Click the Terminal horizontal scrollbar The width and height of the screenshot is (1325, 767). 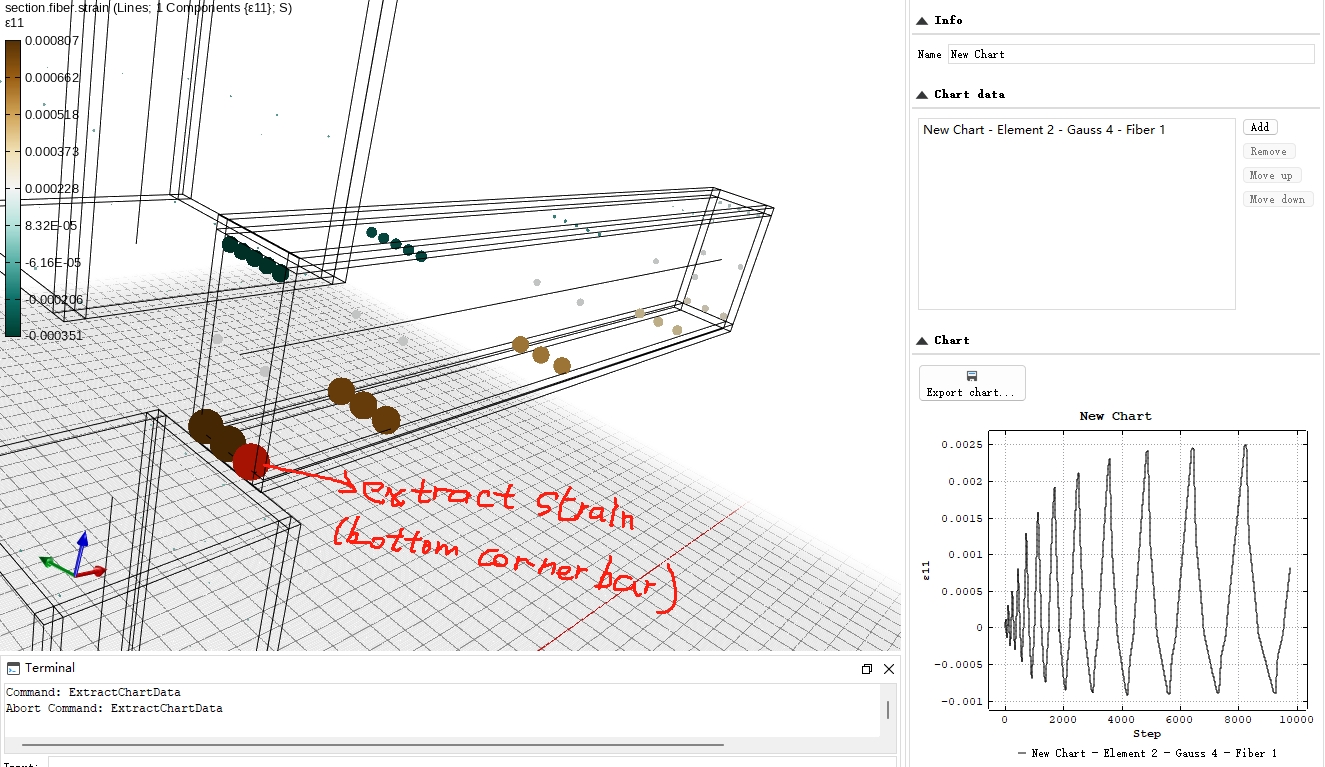coord(371,744)
